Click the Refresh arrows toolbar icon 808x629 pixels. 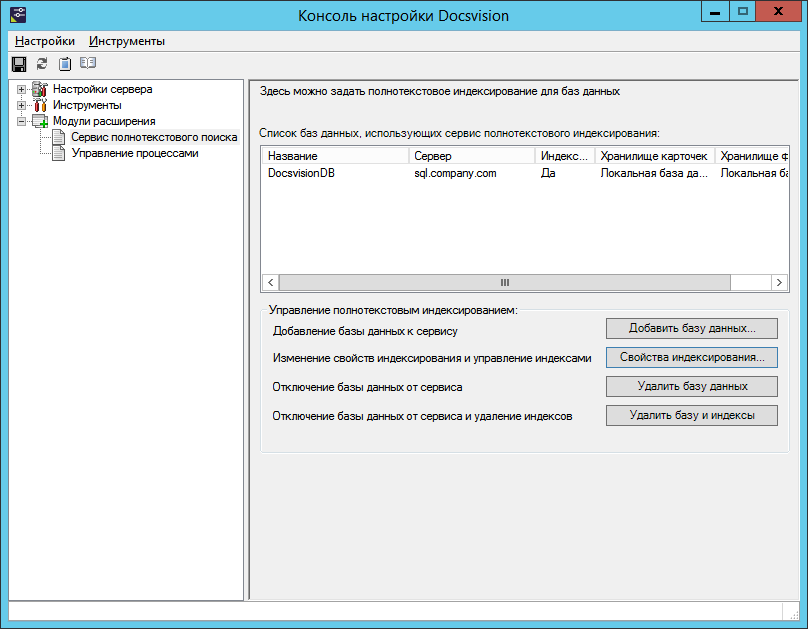[x=41, y=64]
